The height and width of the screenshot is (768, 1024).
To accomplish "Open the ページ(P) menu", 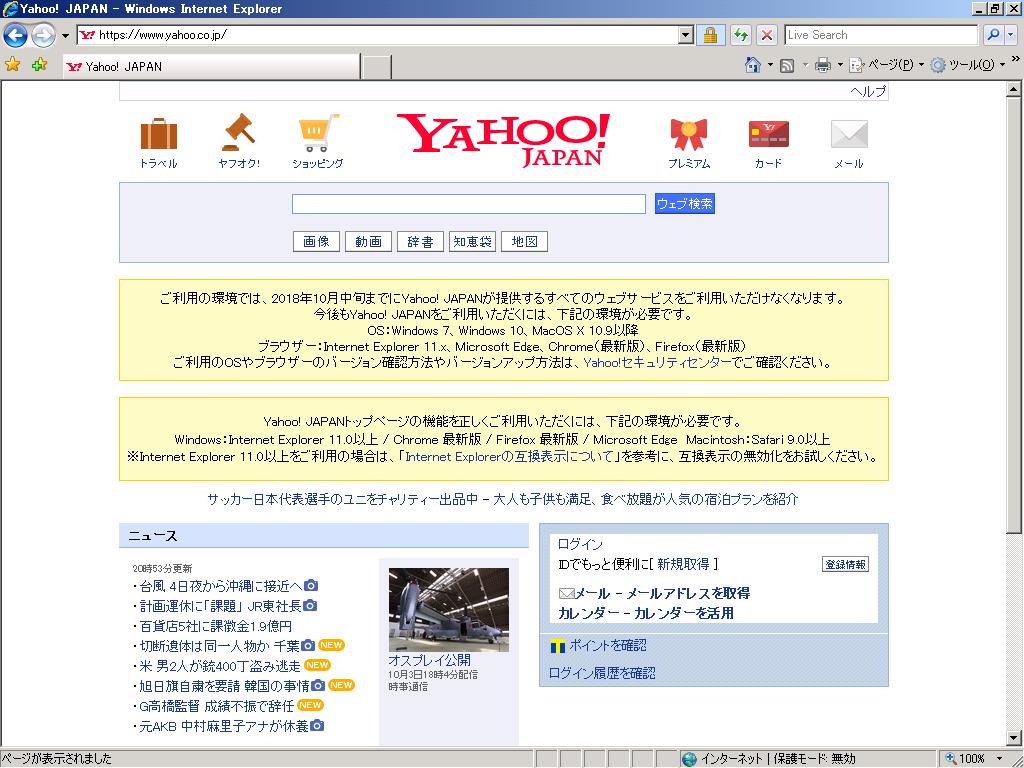I will pyautogui.click(x=886, y=65).
